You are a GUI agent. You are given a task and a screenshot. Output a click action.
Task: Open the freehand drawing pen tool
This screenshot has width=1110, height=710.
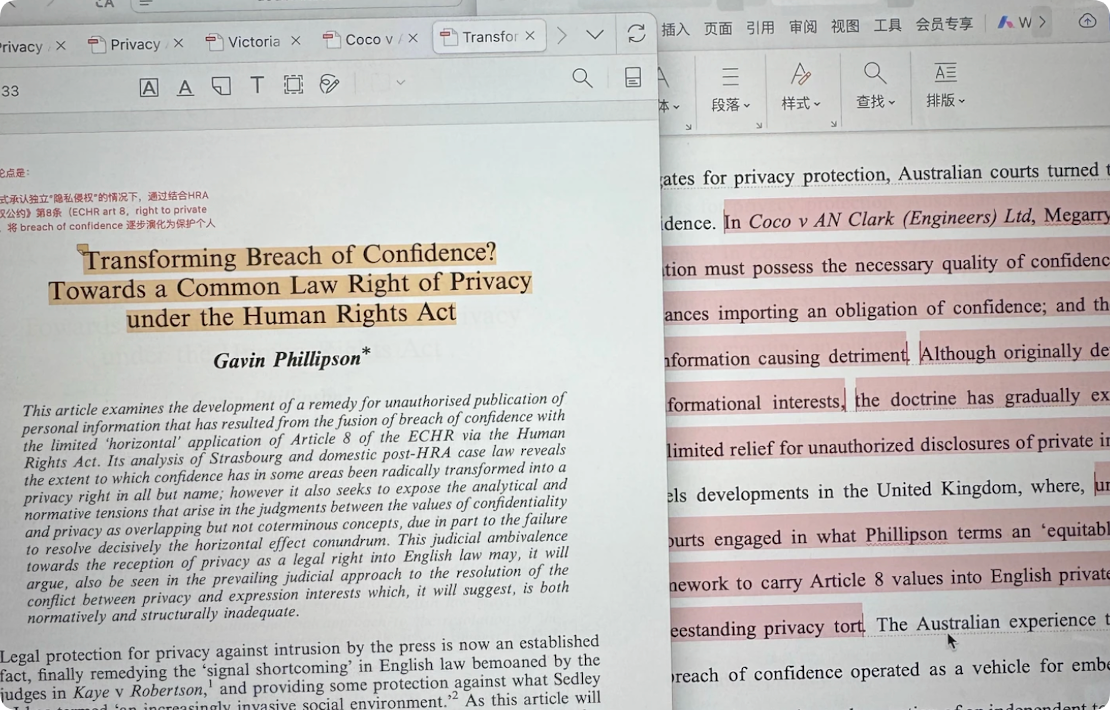click(x=329, y=84)
